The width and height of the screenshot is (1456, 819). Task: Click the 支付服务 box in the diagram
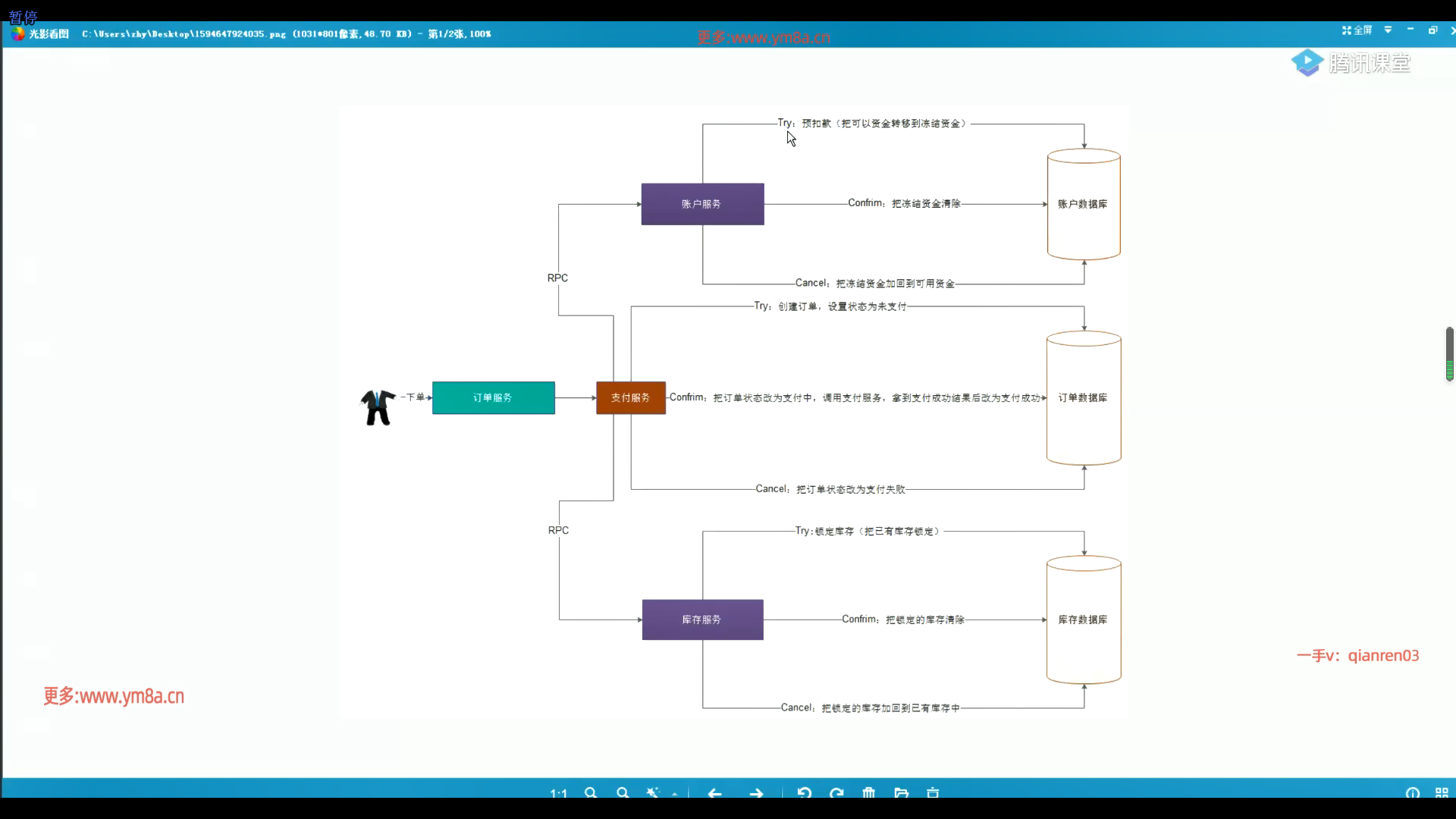[x=630, y=397]
